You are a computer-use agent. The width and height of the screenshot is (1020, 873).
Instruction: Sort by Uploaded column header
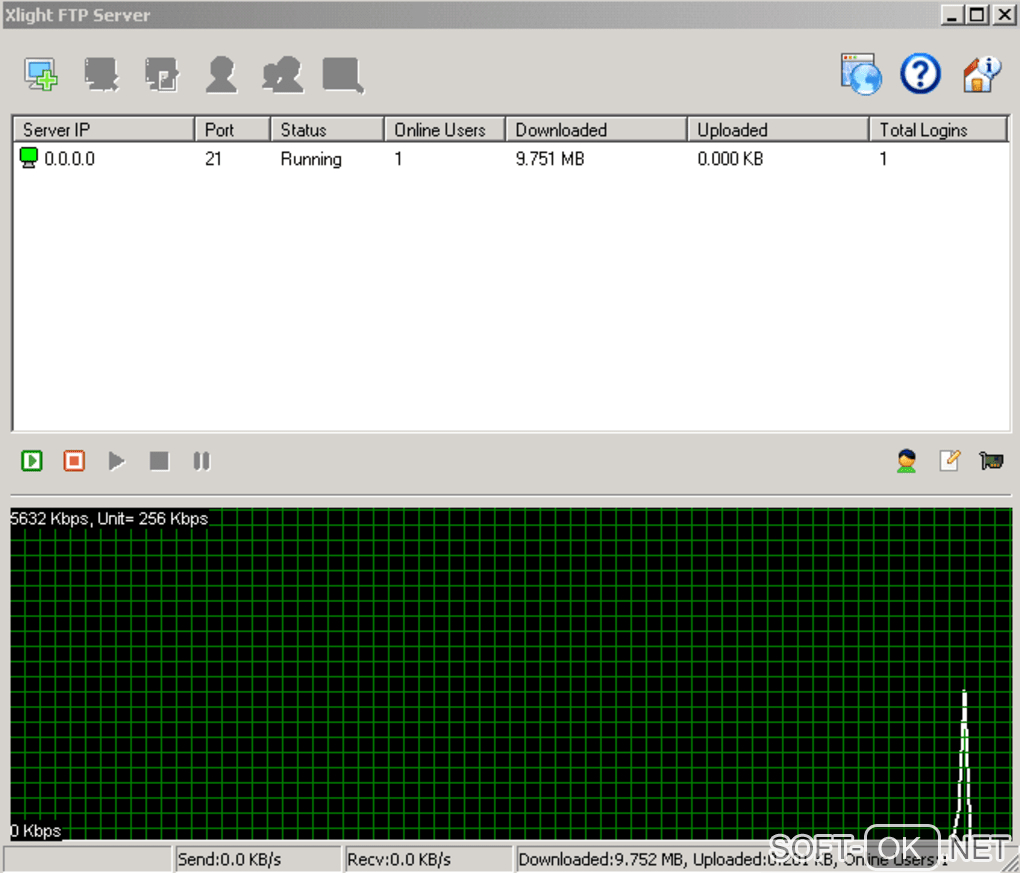point(779,129)
